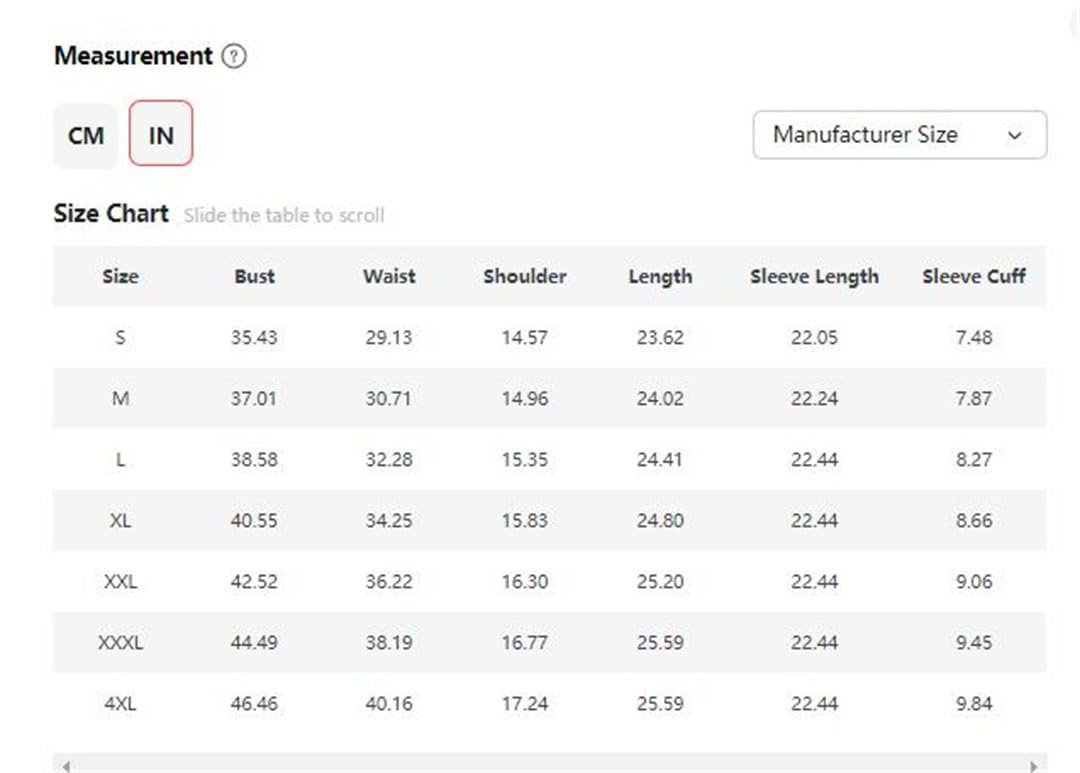Switch units to CM
The width and height of the screenshot is (1080, 773).
(x=86, y=135)
